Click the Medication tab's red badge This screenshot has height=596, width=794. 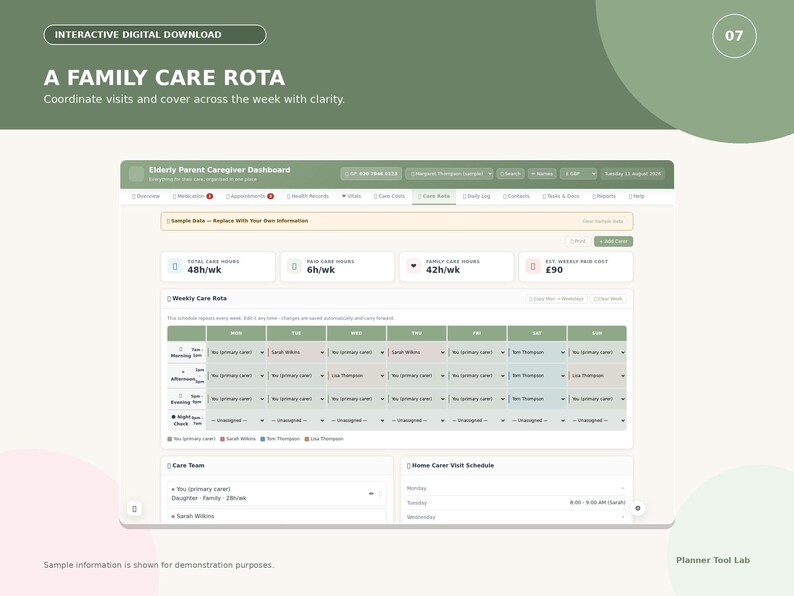(x=210, y=196)
